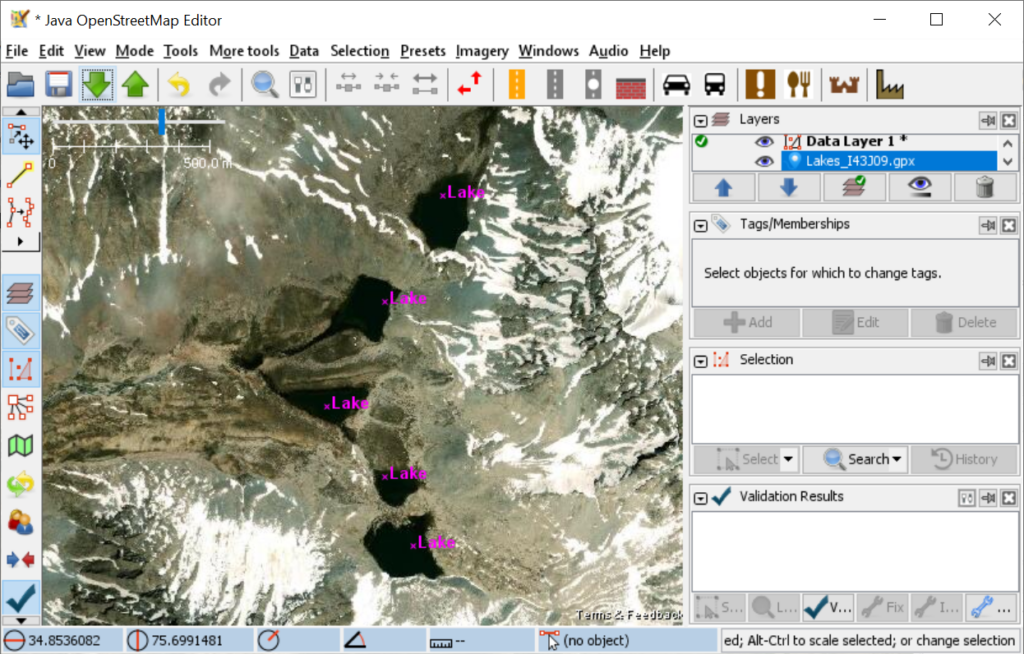Toggle the command stack sidebar icon
The image size is (1024, 654).
(21, 483)
